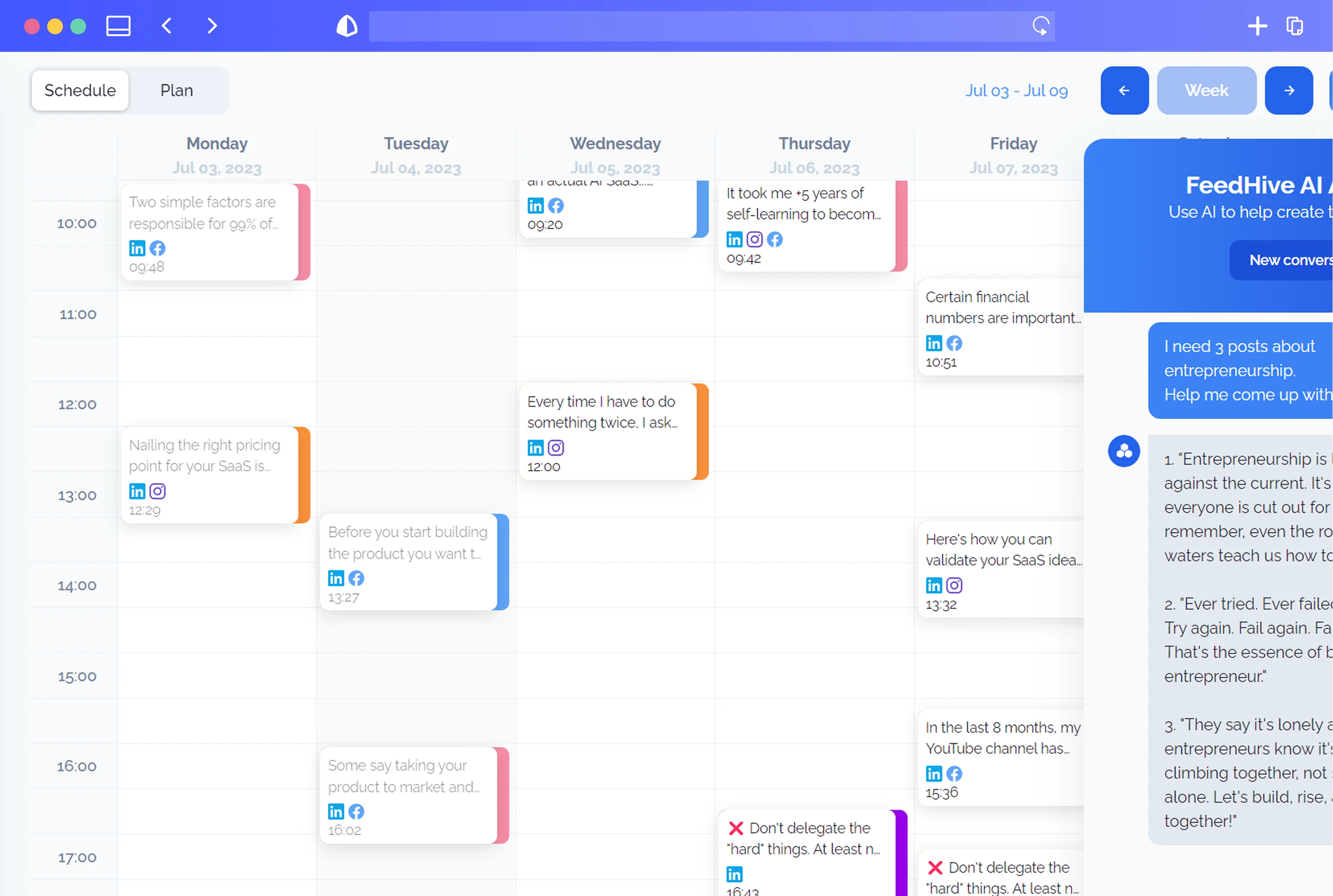Open 'Here's how you can validate' post
Image resolution: width=1333 pixels, height=896 pixels.
[x=1001, y=569]
